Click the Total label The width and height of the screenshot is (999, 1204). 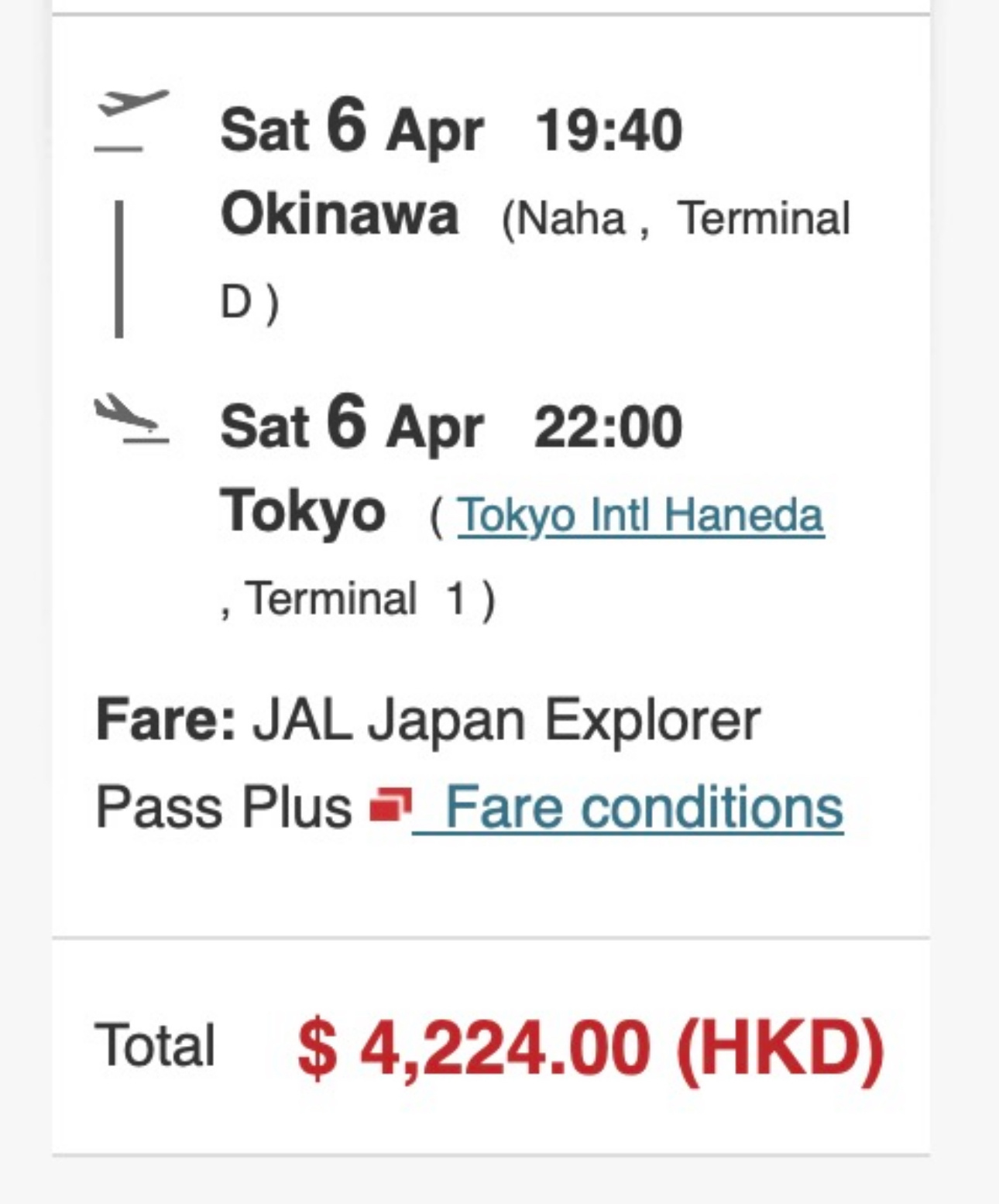155,1045
